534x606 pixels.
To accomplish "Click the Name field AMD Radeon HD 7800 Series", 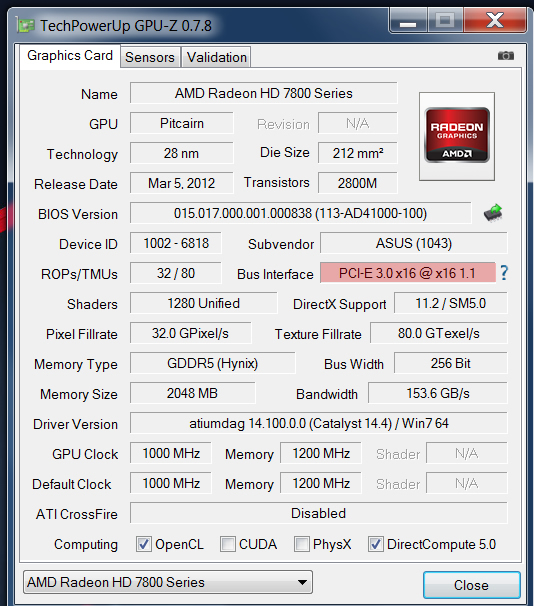I will pyautogui.click(x=264, y=93).
